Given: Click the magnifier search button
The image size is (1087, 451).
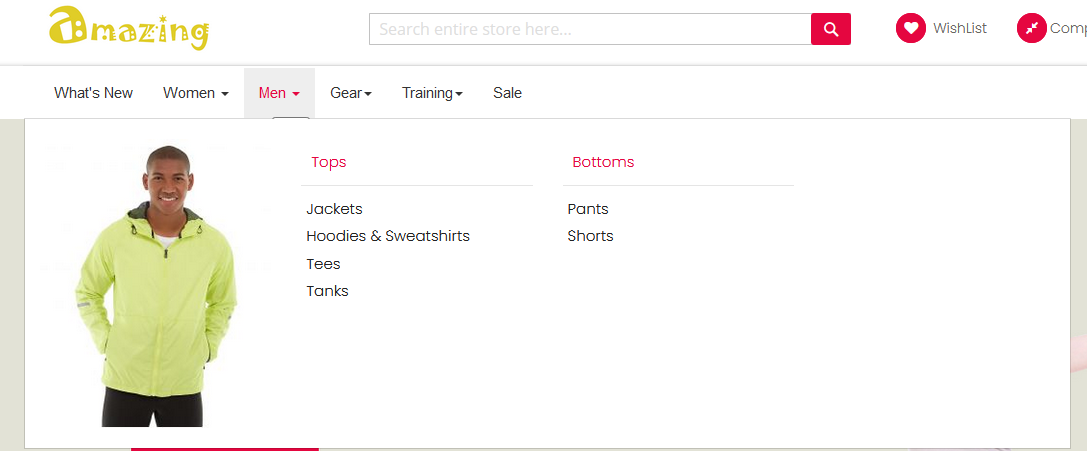Looking at the screenshot, I should [831, 29].
